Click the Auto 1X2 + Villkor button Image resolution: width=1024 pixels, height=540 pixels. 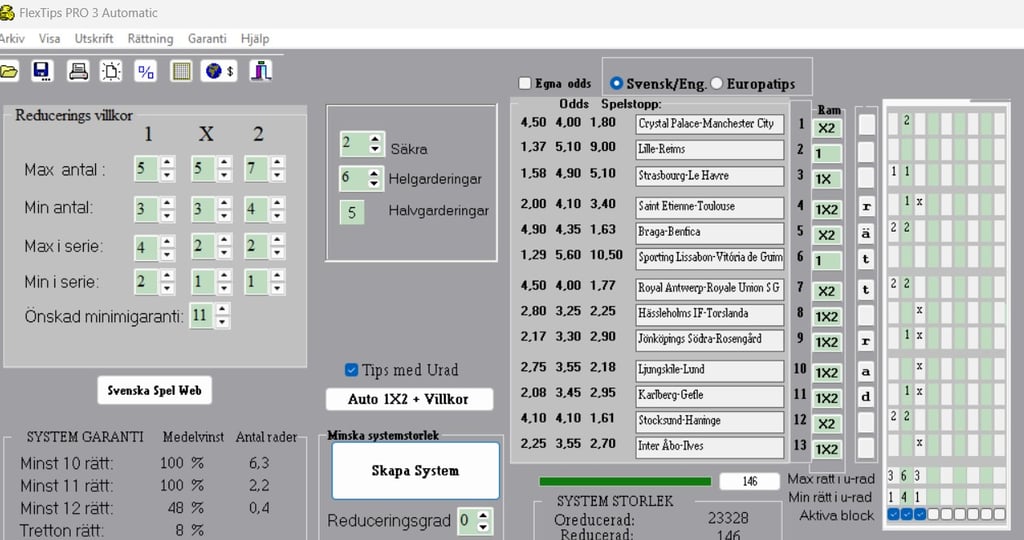click(x=409, y=399)
